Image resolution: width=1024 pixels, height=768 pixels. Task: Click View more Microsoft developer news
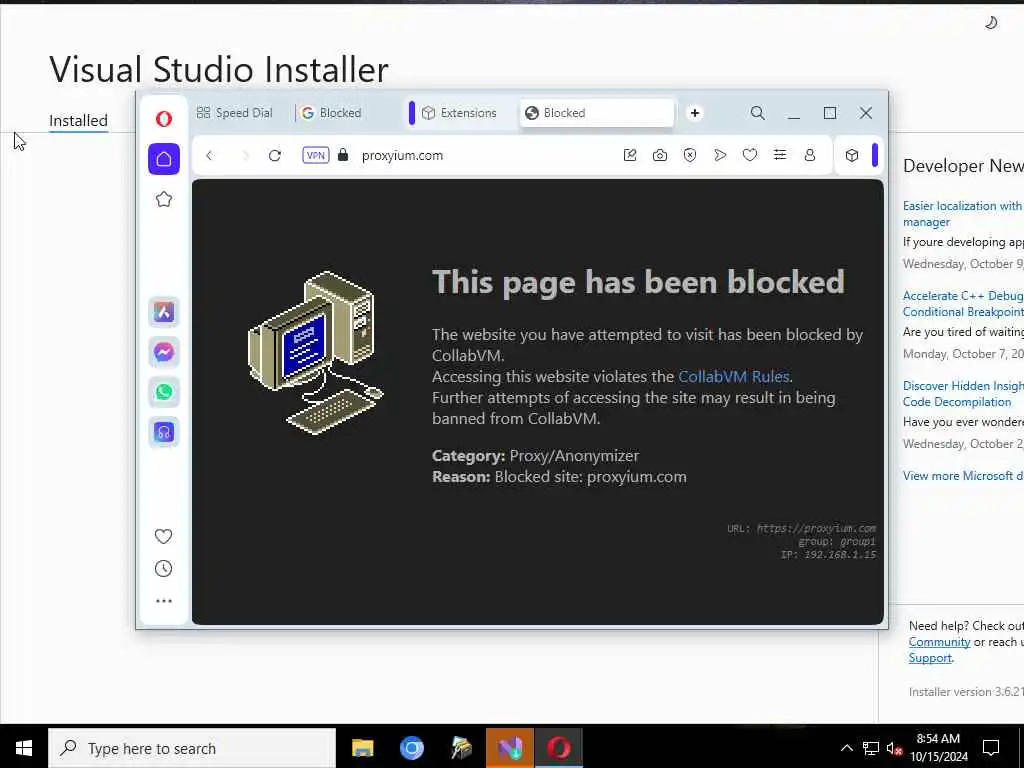pos(963,475)
